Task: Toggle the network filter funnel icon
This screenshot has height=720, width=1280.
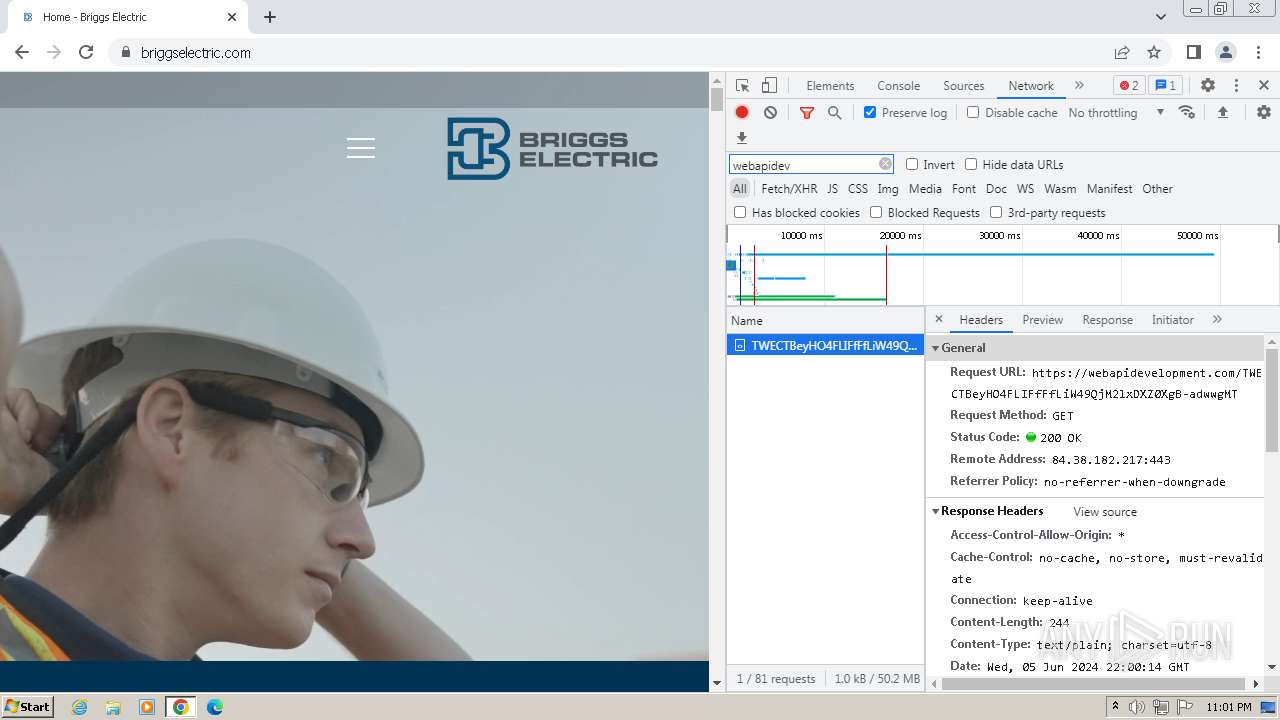Action: point(807,113)
